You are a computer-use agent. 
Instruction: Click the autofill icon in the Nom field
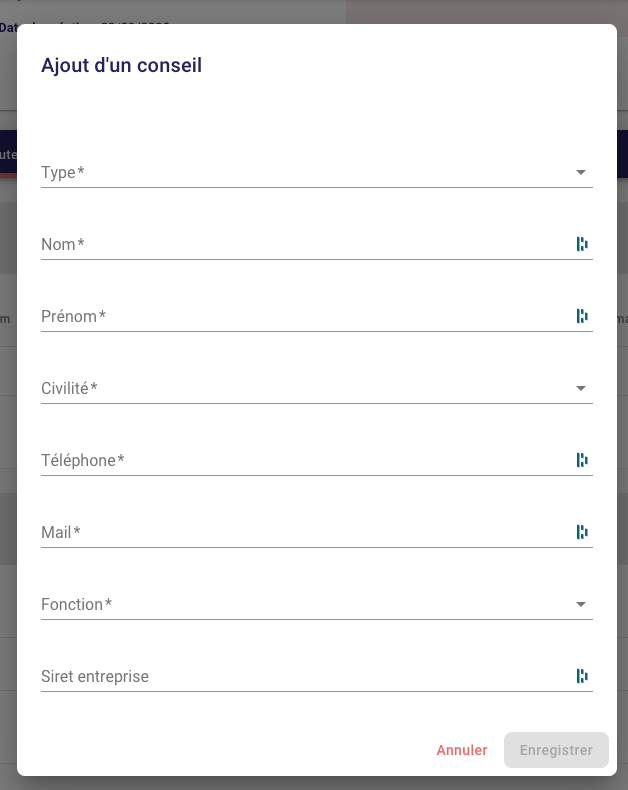[x=581, y=244]
